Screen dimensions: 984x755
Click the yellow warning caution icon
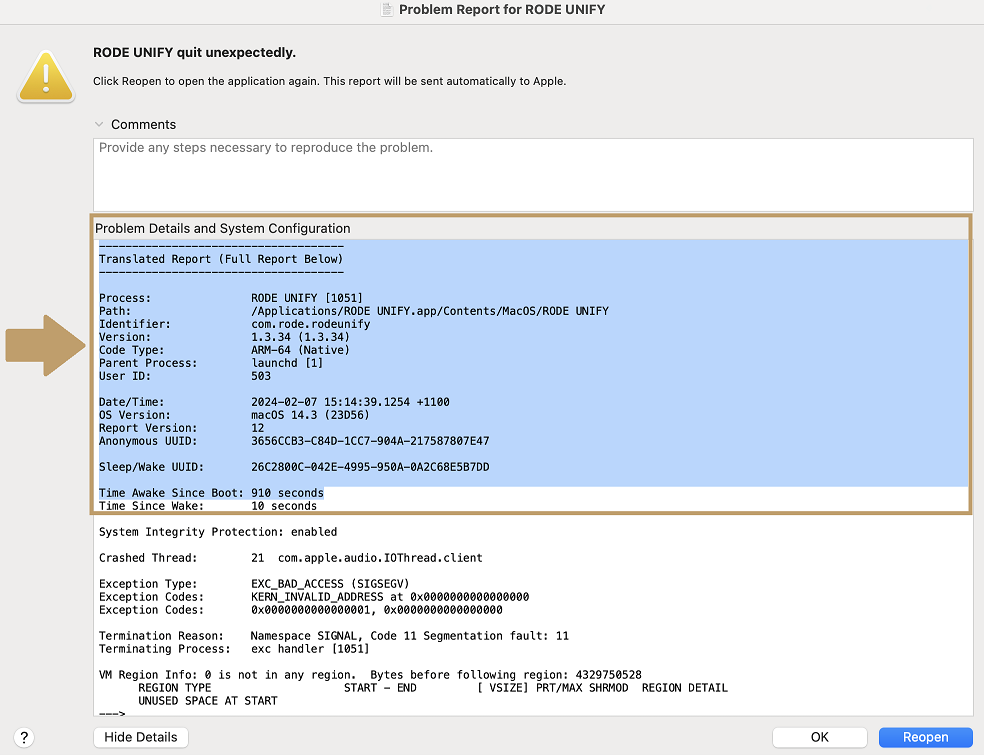(x=45, y=75)
